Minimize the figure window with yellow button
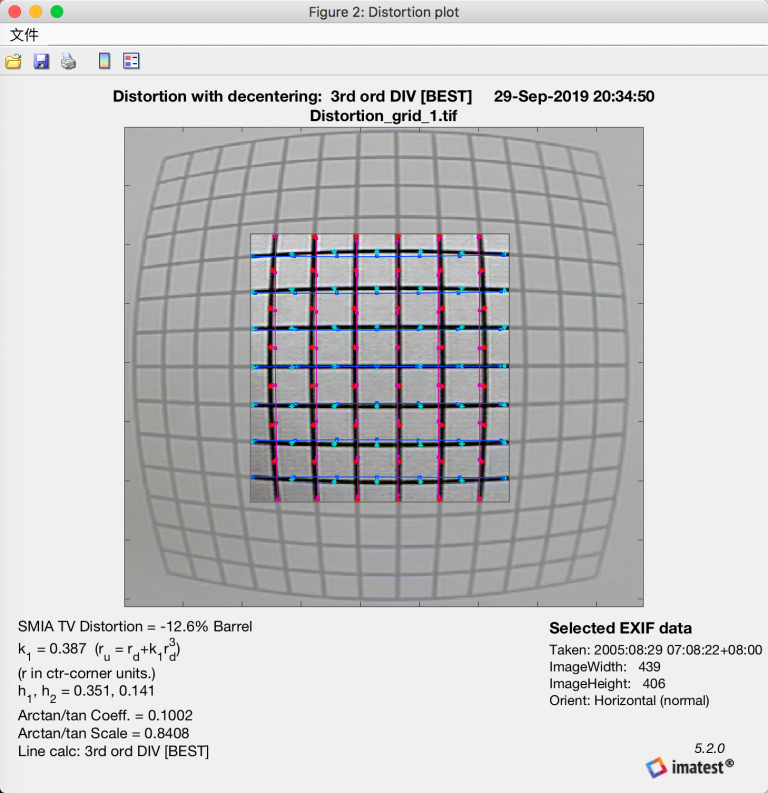The image size is (768, 793). [36, 12]
